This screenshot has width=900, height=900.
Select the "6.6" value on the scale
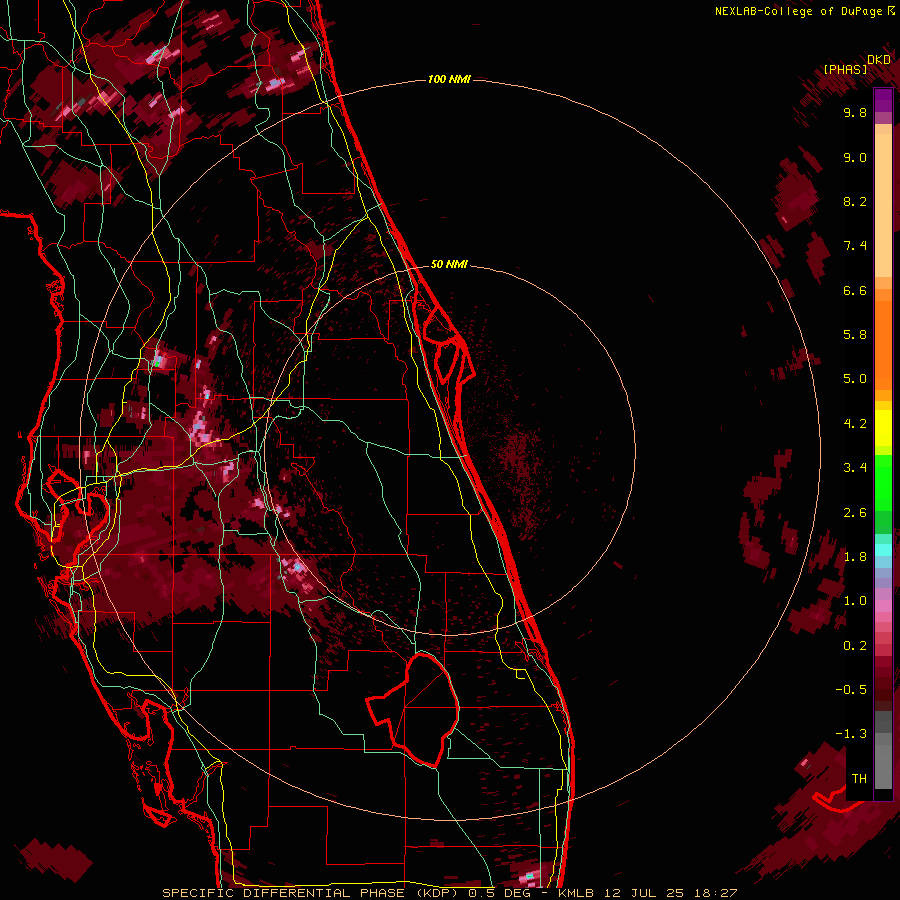coord(855,290)
